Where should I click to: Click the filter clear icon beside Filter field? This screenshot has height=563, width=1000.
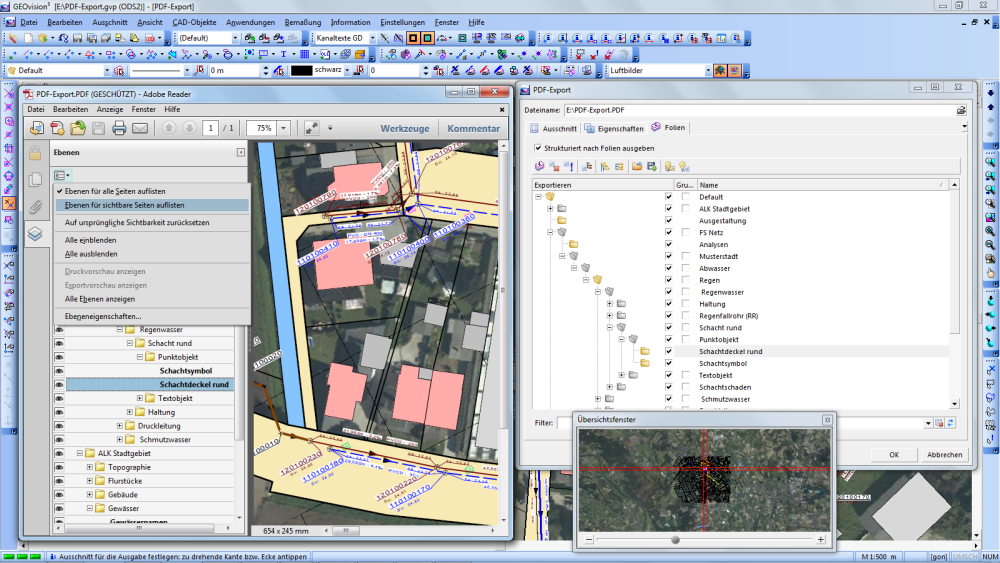click(939, 423)
